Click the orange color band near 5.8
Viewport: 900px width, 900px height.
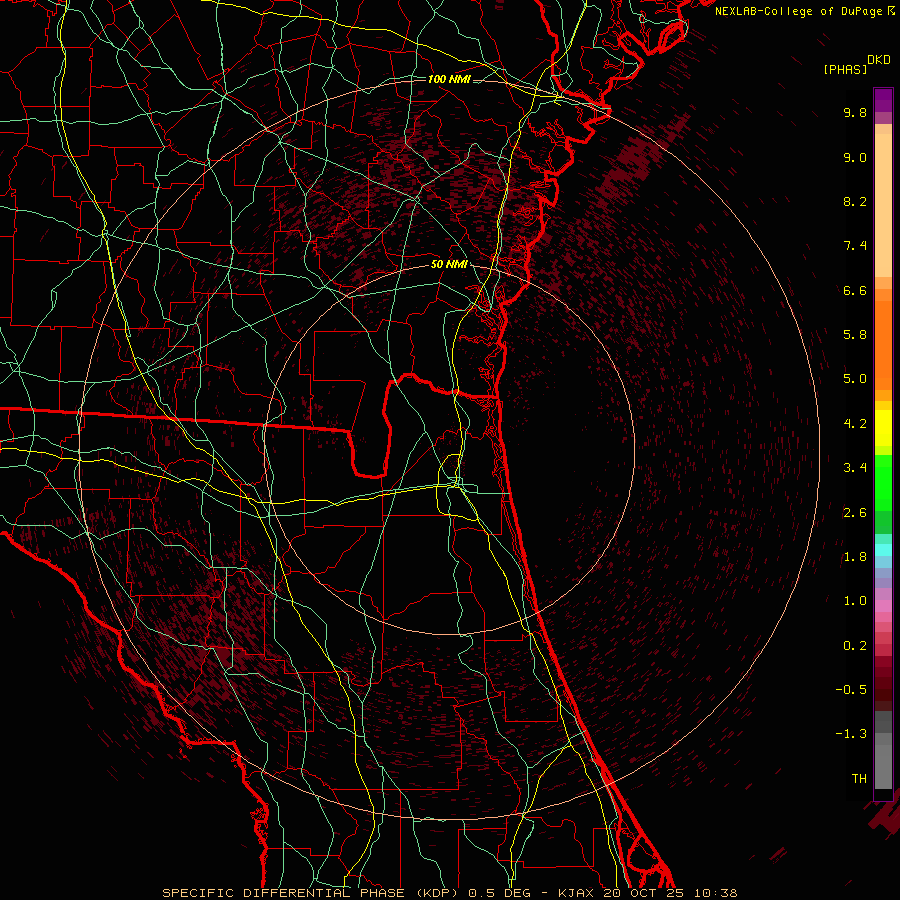[883, 335]
